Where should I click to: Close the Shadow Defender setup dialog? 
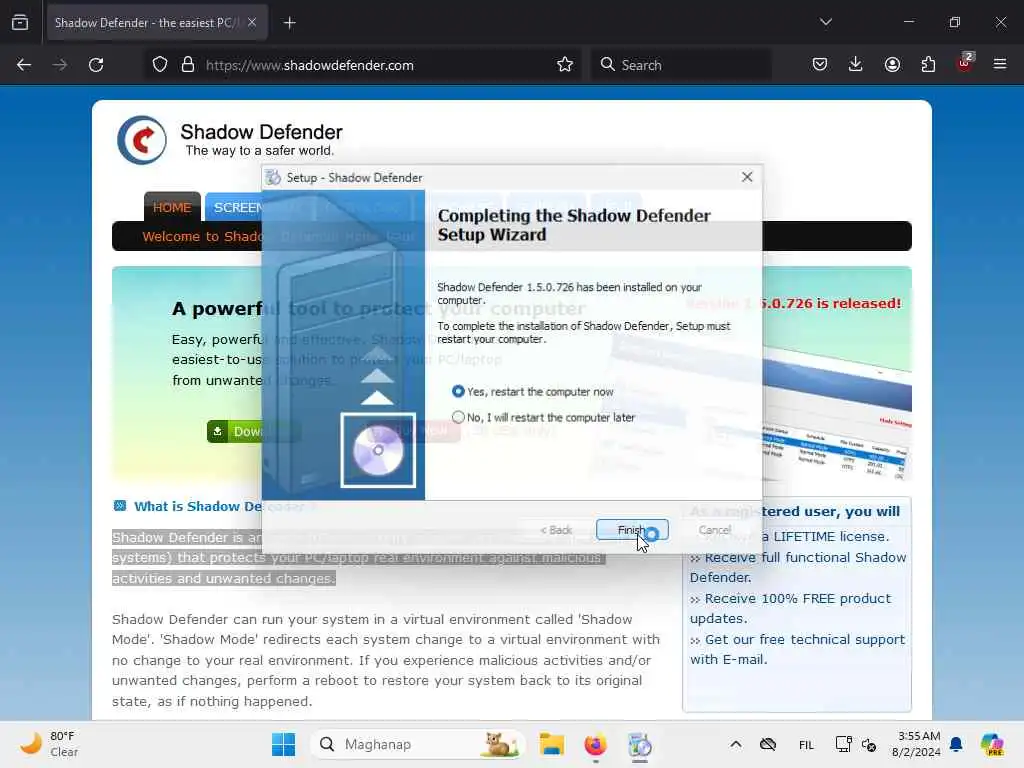[747, 177]
